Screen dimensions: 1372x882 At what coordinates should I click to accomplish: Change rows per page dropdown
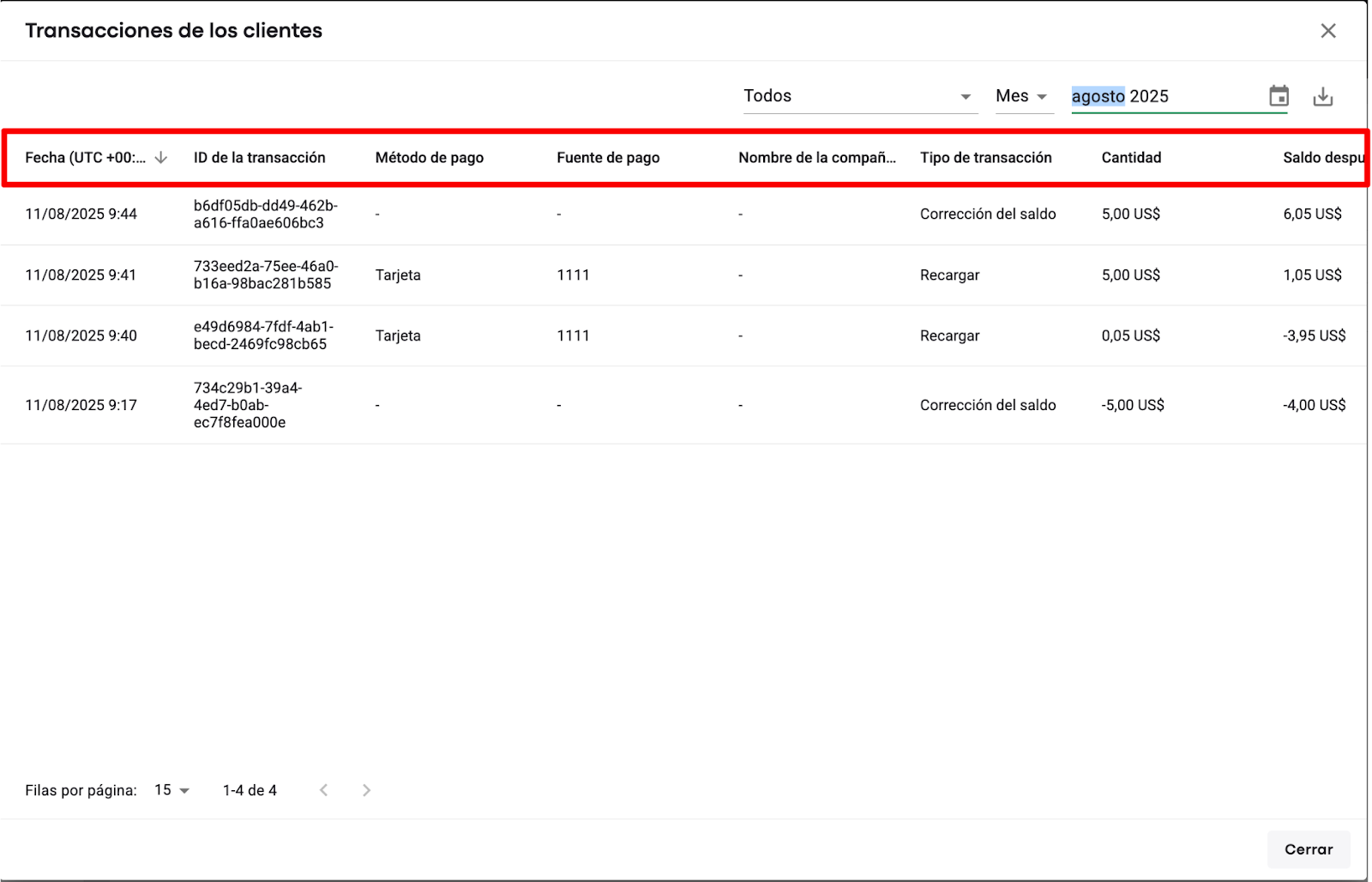point(172,790)
